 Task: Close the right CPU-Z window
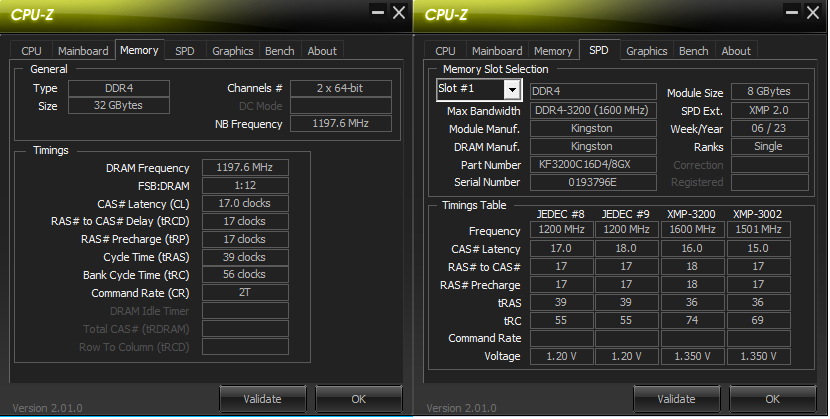tap(813, 12)
